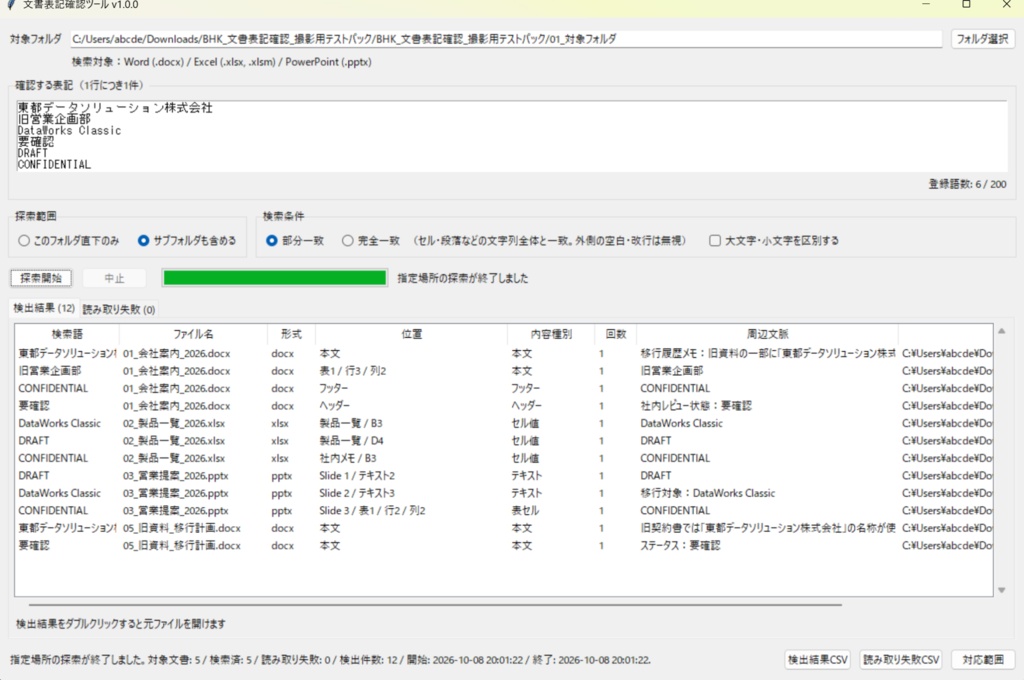Image resolution: width=1024 pixels, height=680 pixels.
Task: Select 要確認 row in 05_旧資料_移行計画.docx
Action: [504, 545]
